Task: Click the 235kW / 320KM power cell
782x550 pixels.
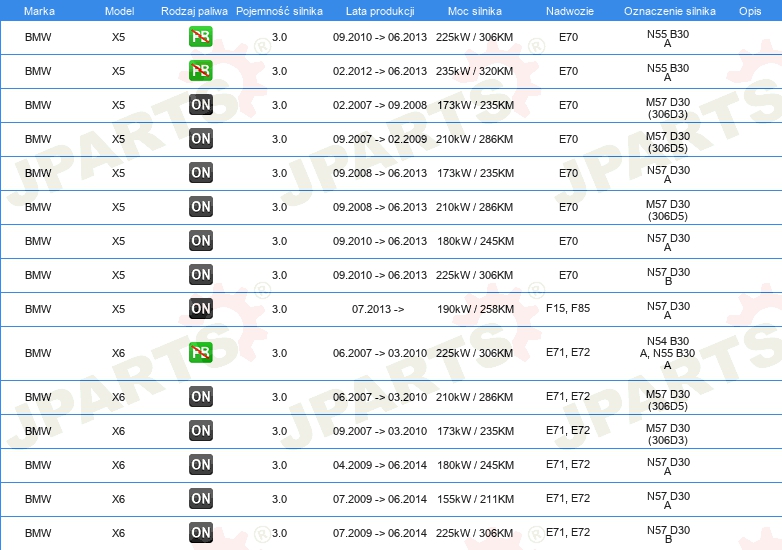Action: [474, 71]
